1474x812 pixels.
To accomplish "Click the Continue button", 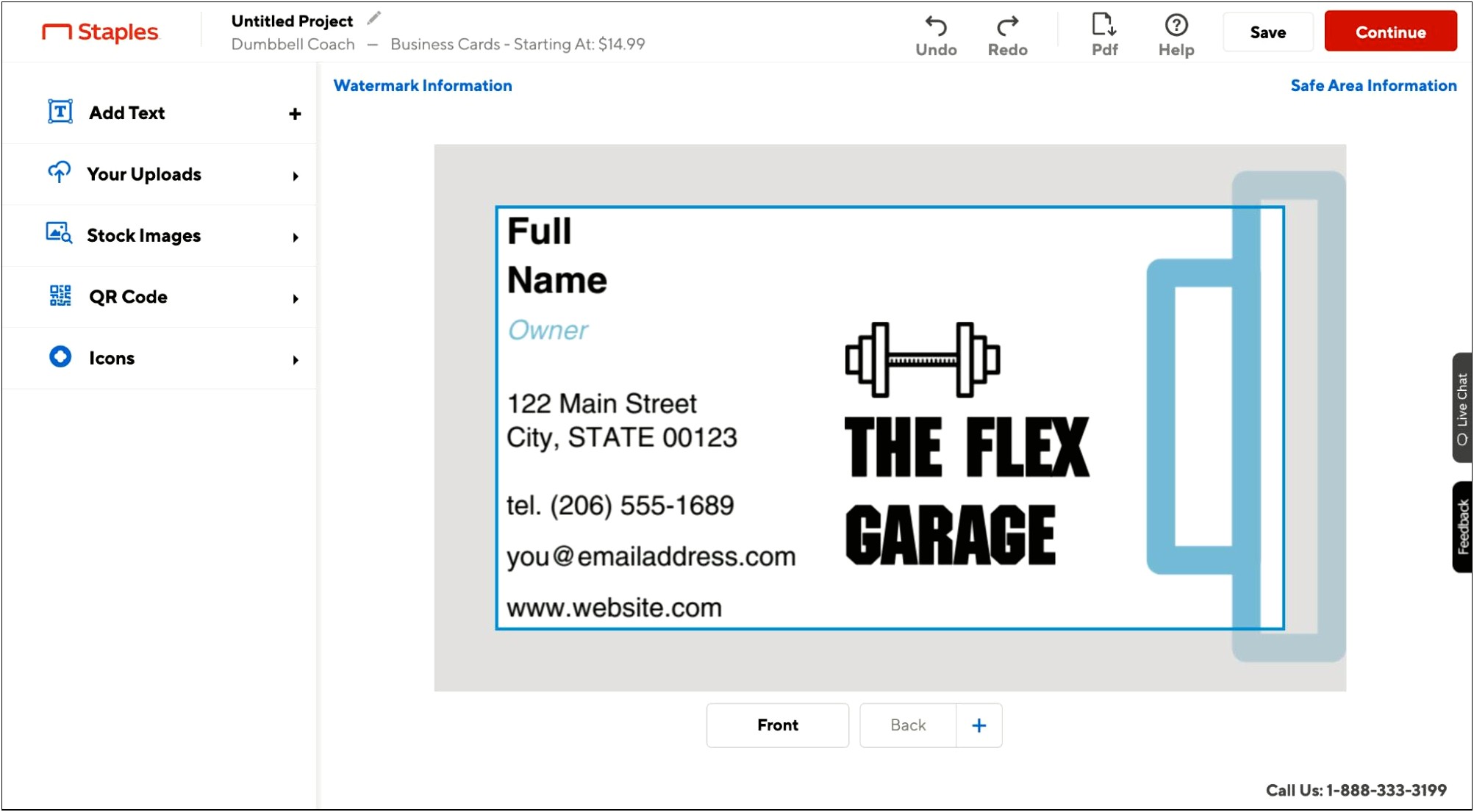I will [x=1390, y=32].
